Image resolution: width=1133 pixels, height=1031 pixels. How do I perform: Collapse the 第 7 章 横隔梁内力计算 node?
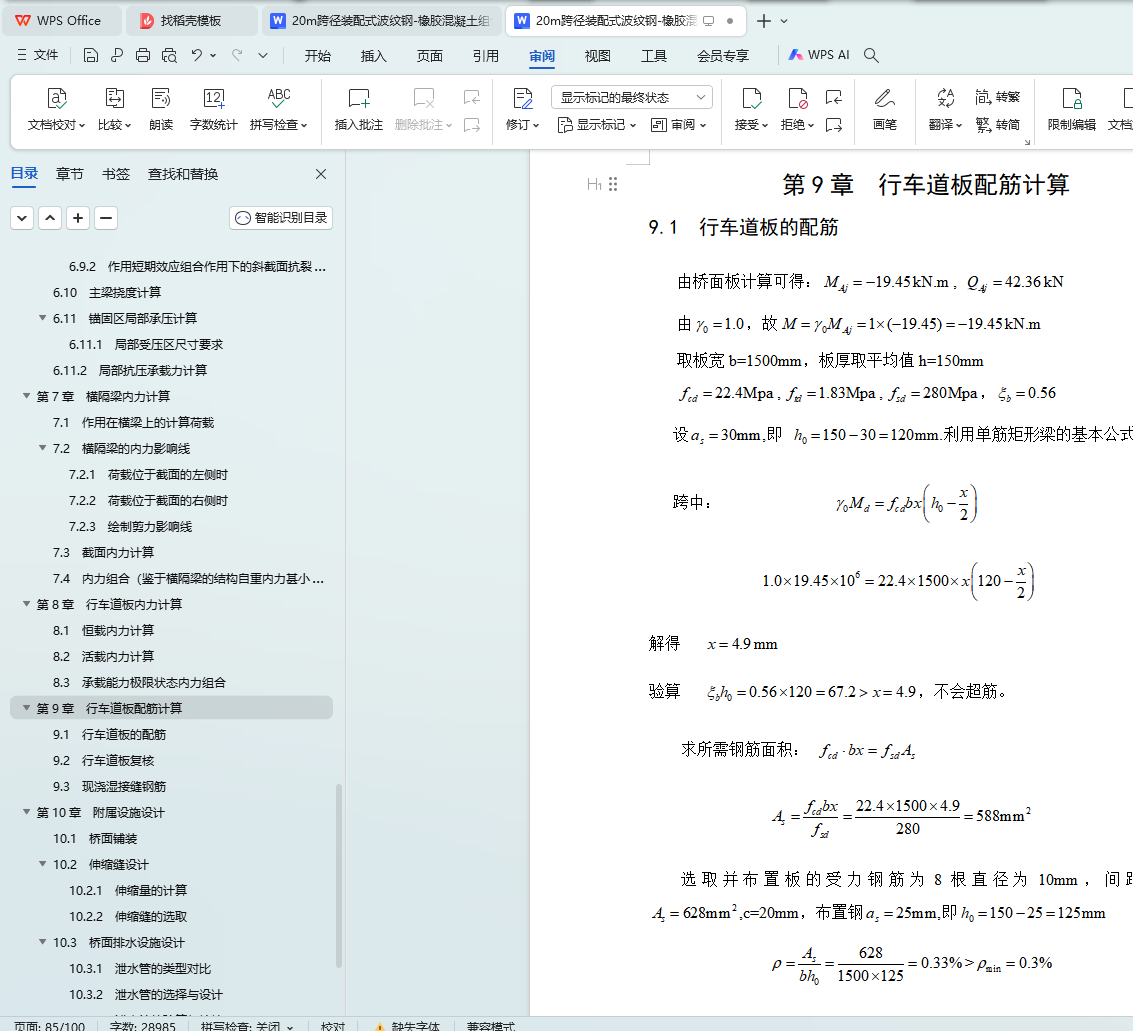pyautogui.click(x=27, y=396)
